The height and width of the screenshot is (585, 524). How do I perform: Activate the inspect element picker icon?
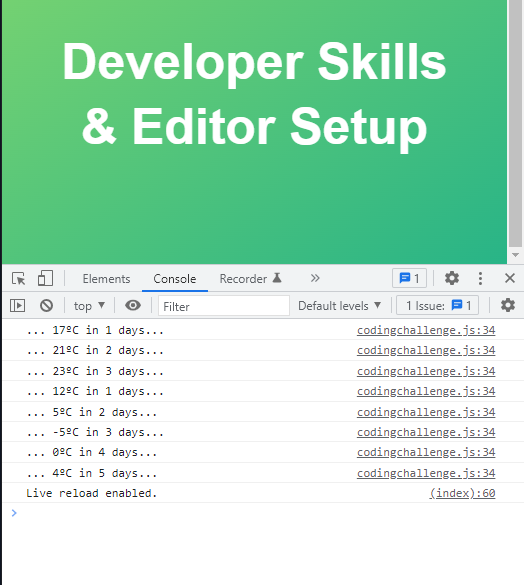[x=18, y=278]
